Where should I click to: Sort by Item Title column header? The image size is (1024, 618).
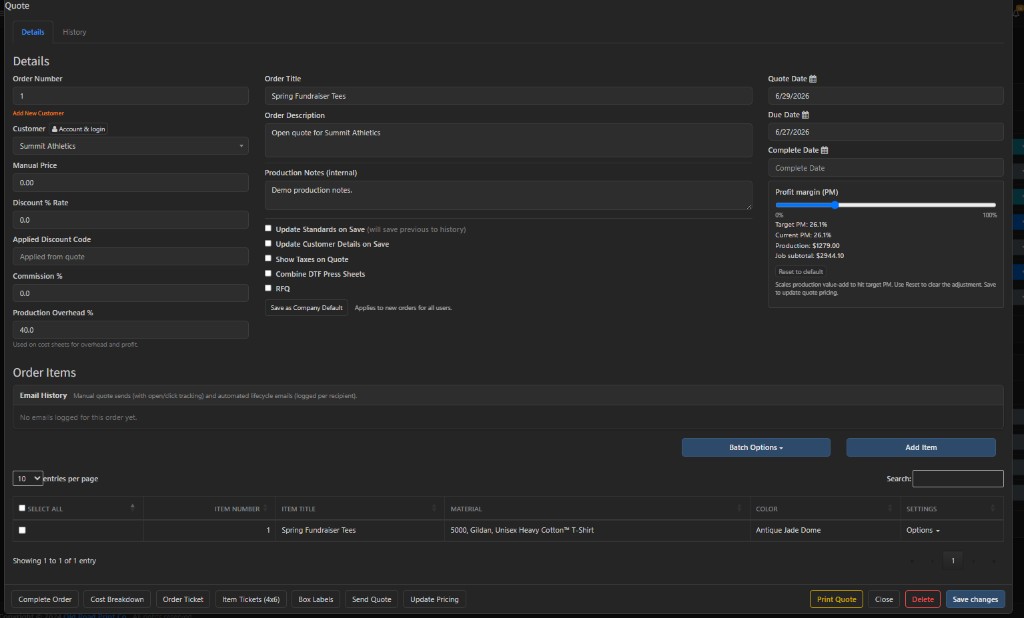359,509
